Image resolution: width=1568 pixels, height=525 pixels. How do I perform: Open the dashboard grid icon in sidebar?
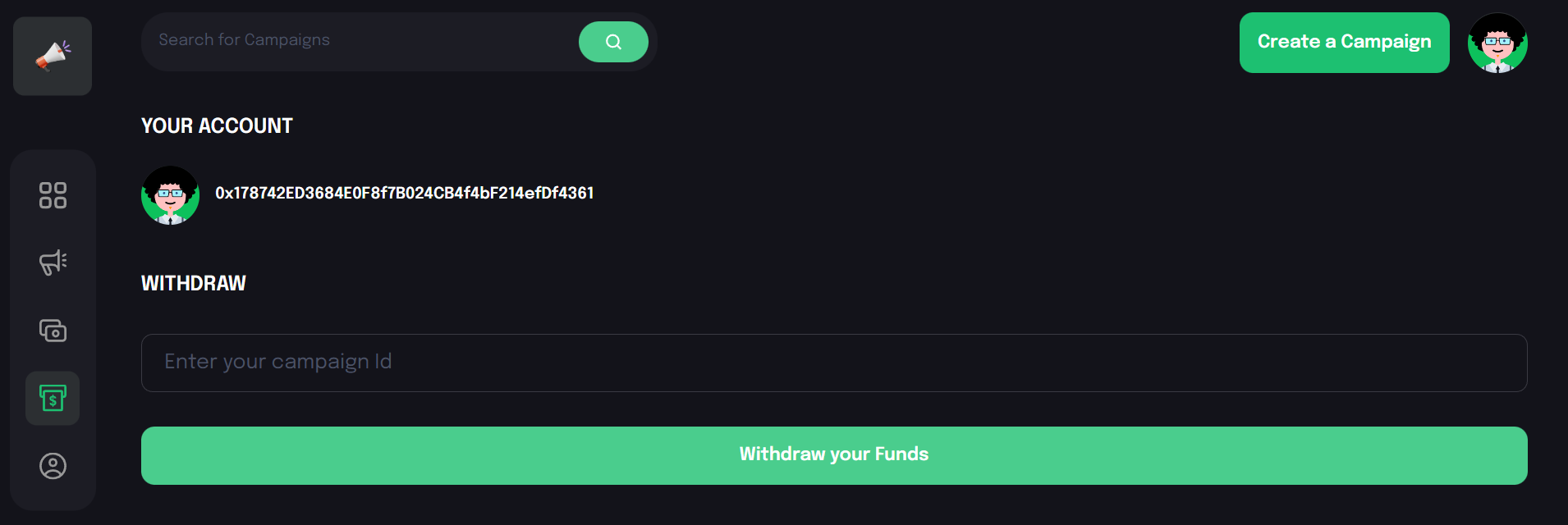point(53,194)
